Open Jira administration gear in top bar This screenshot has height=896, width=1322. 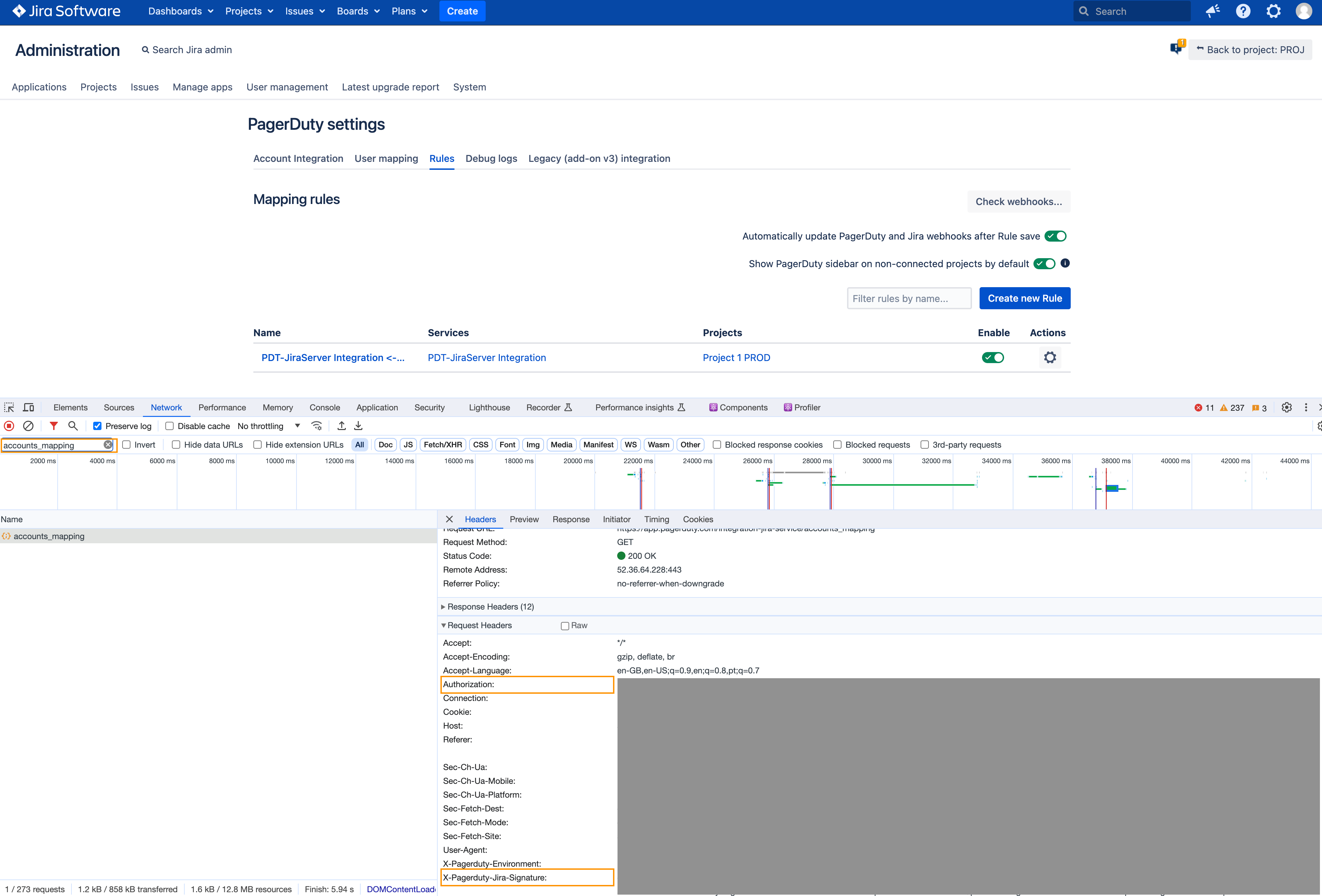tap(1274, 11)
